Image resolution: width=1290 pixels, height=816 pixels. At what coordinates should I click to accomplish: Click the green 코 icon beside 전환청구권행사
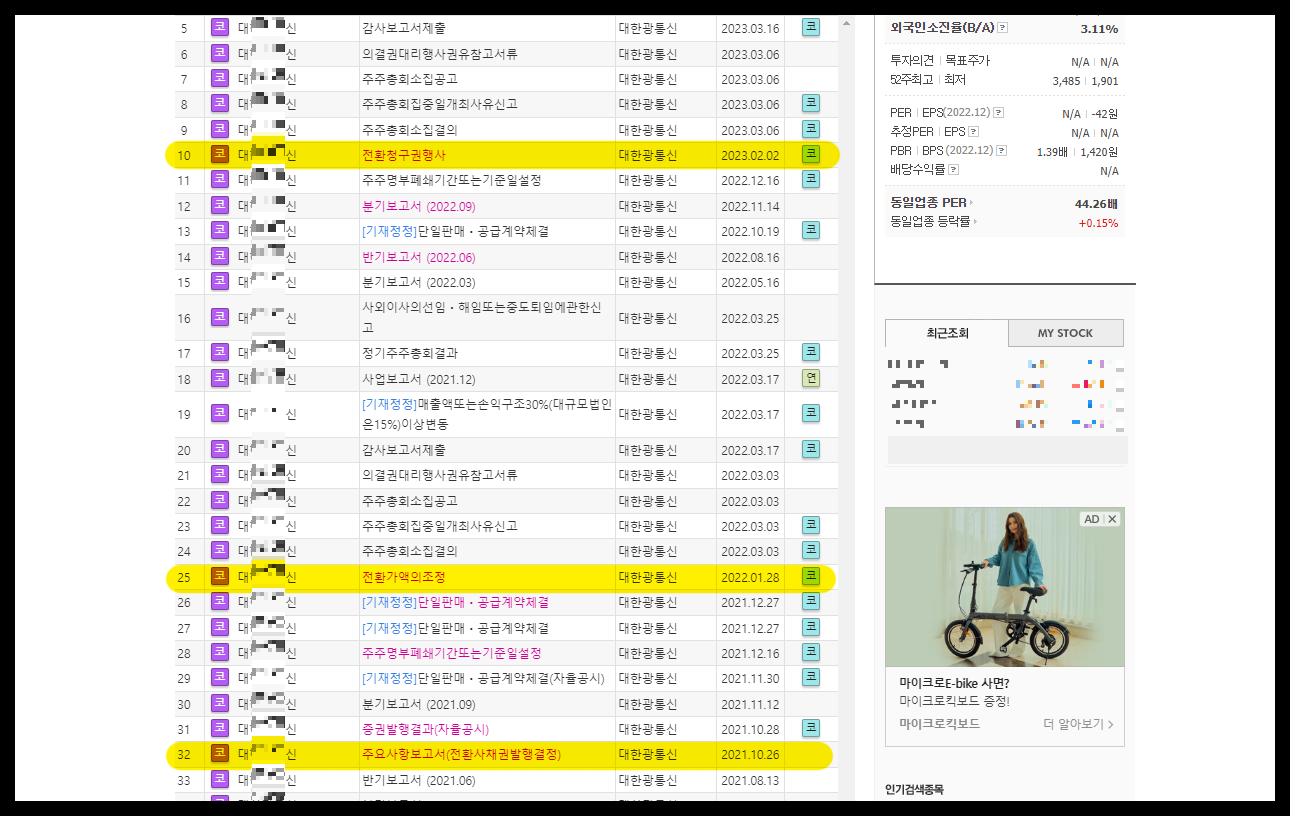(x=811, y=154)
